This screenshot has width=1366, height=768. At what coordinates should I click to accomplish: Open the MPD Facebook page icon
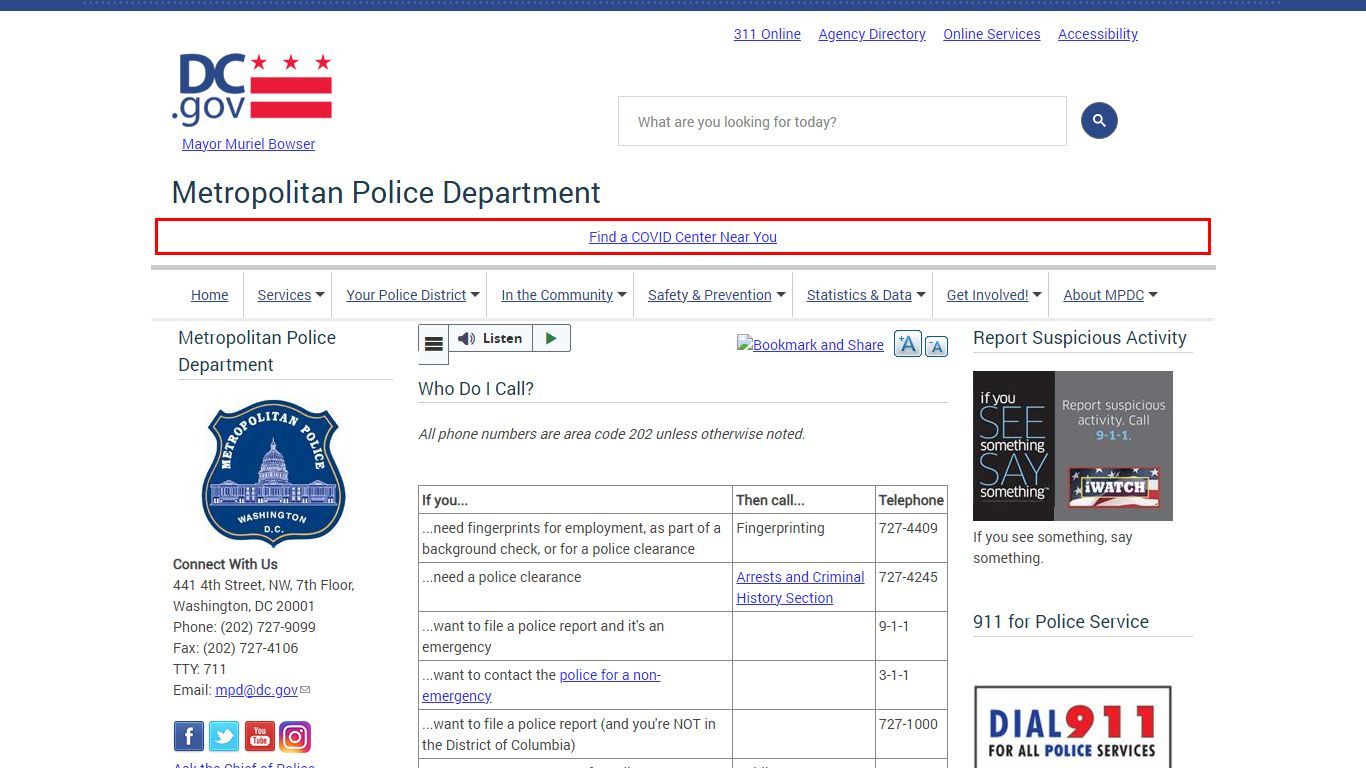pos(189,737)
